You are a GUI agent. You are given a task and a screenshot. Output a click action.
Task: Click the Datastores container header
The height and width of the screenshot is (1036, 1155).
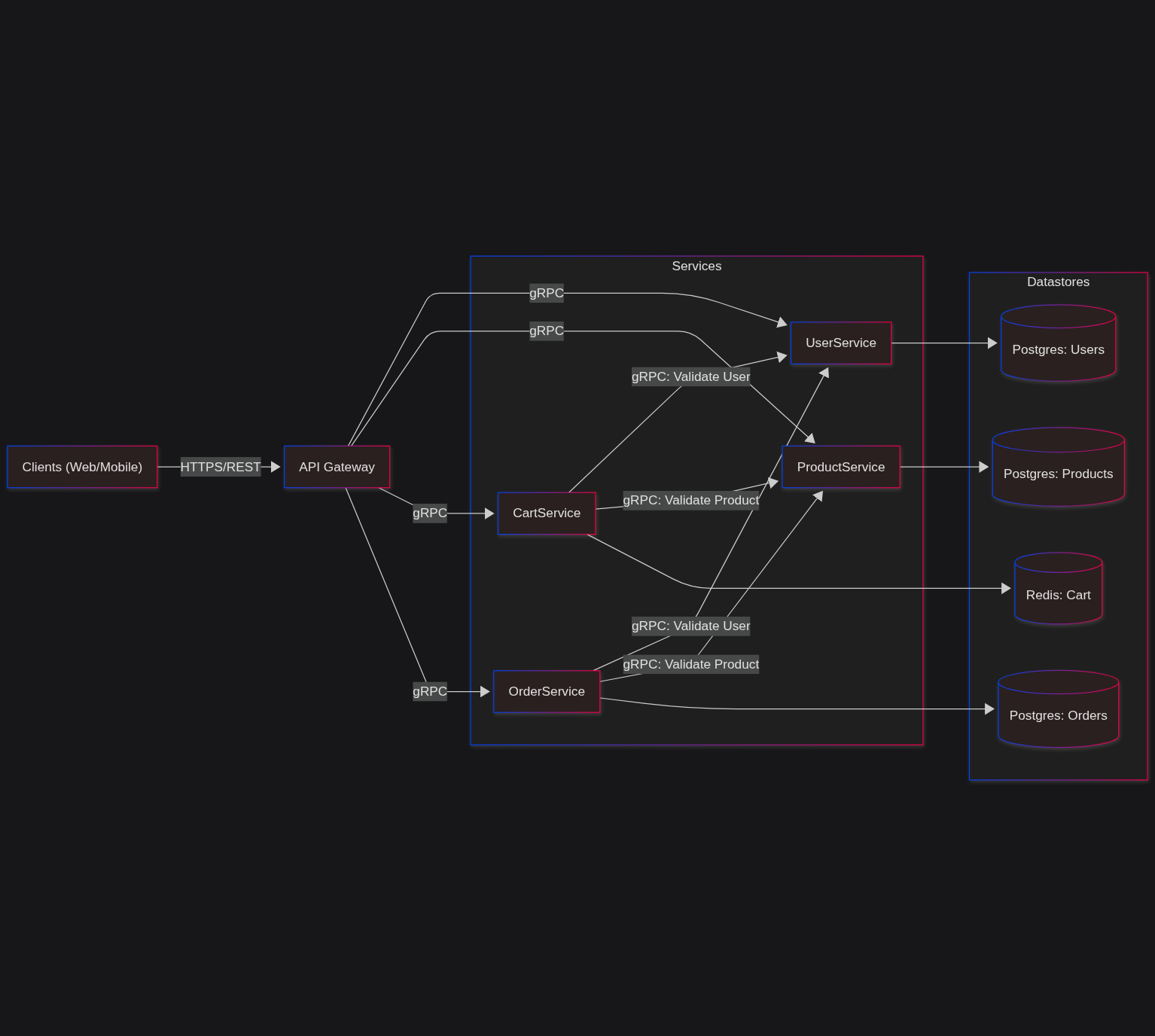click(x=1058, y=282)
